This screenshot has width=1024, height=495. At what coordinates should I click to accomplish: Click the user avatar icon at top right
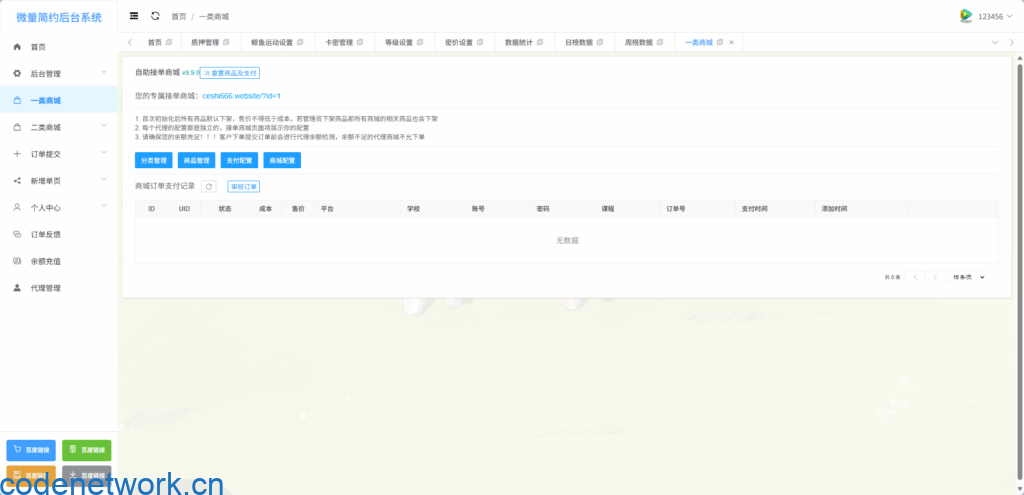coord(965,16)
